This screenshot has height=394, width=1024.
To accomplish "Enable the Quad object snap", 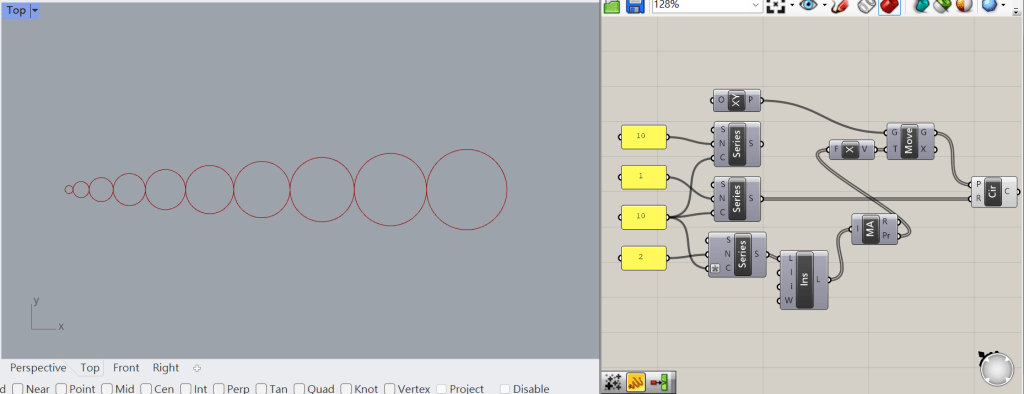I will pos(300,389).
